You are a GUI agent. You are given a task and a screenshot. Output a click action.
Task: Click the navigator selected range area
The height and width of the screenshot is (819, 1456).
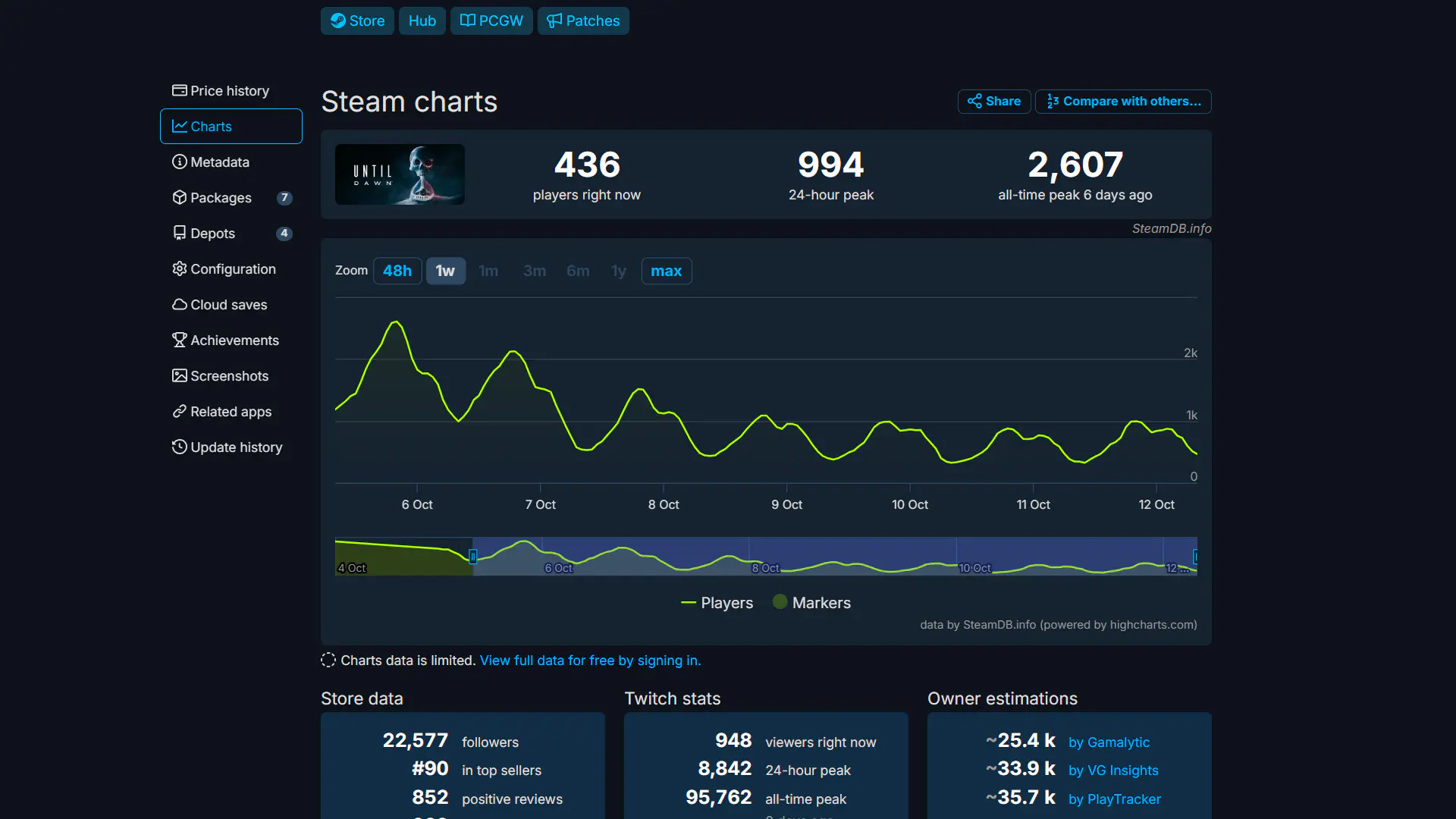(x=834, y=557)
